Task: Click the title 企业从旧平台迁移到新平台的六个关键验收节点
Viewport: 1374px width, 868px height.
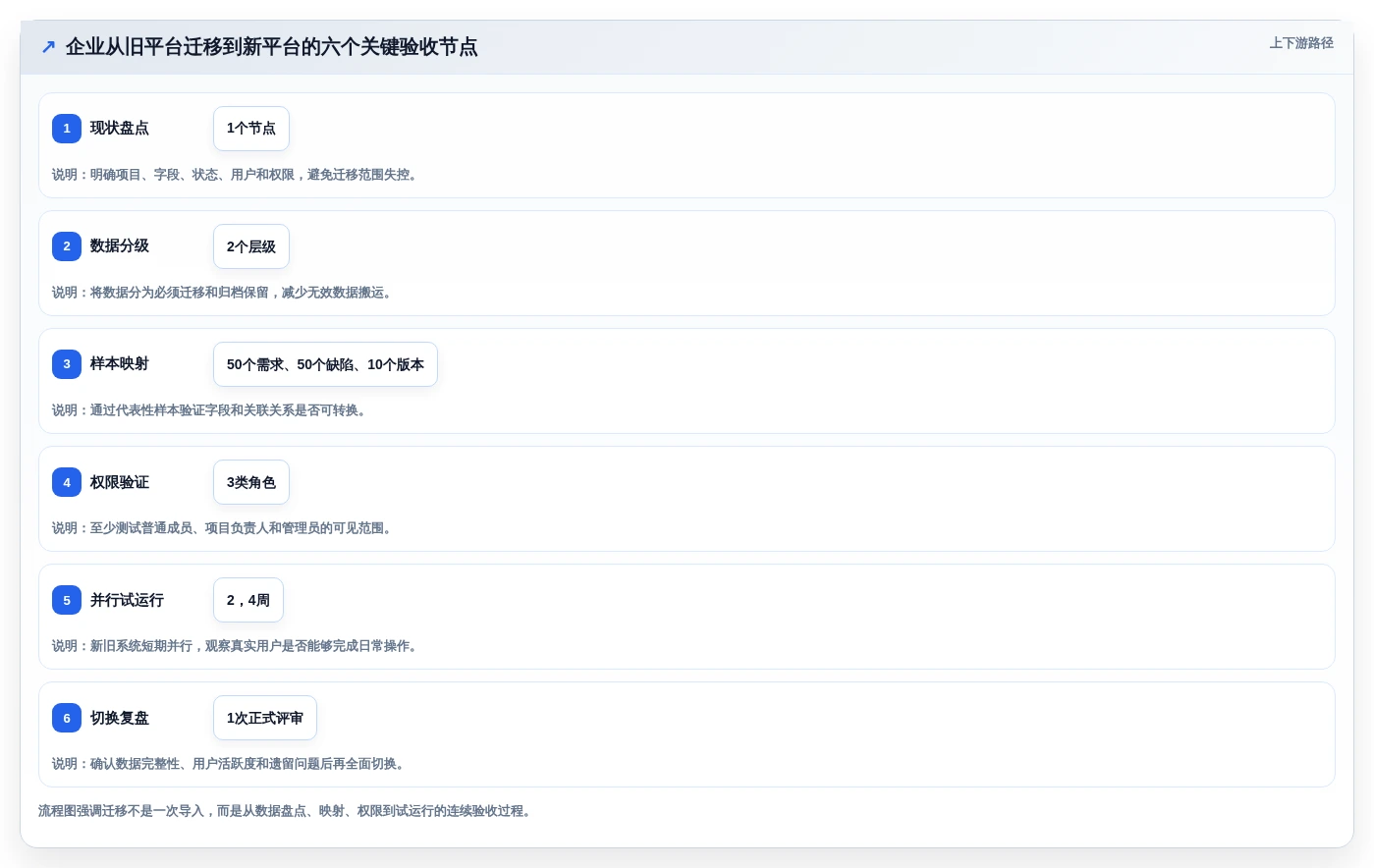Action: pyautogui.click(x=271, y=46)
